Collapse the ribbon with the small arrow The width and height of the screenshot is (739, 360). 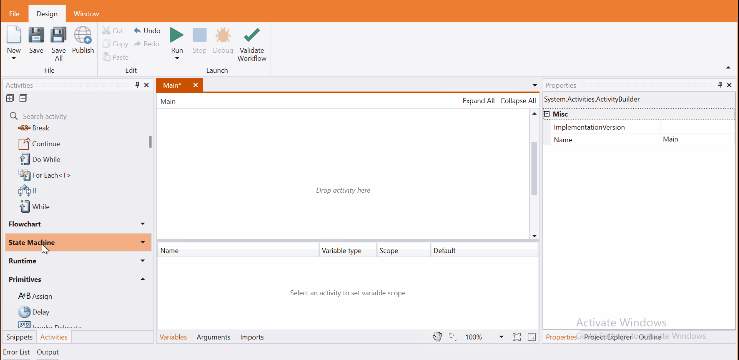(x=728, y=68)
